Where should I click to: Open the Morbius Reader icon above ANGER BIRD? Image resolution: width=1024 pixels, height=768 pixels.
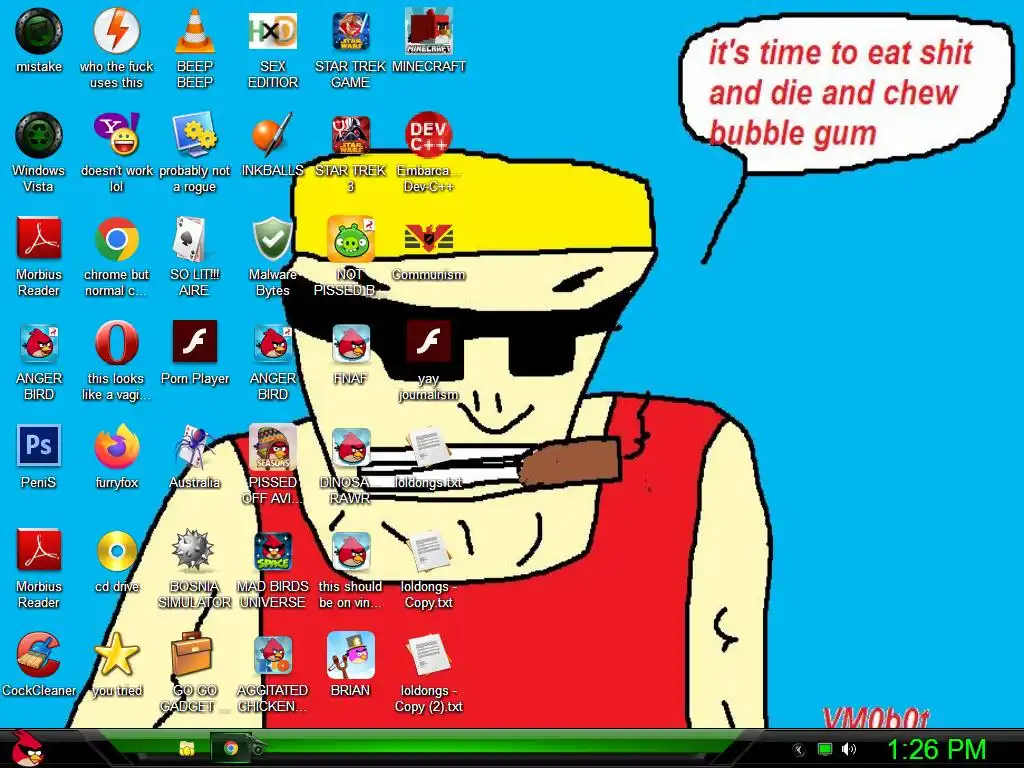39,240
